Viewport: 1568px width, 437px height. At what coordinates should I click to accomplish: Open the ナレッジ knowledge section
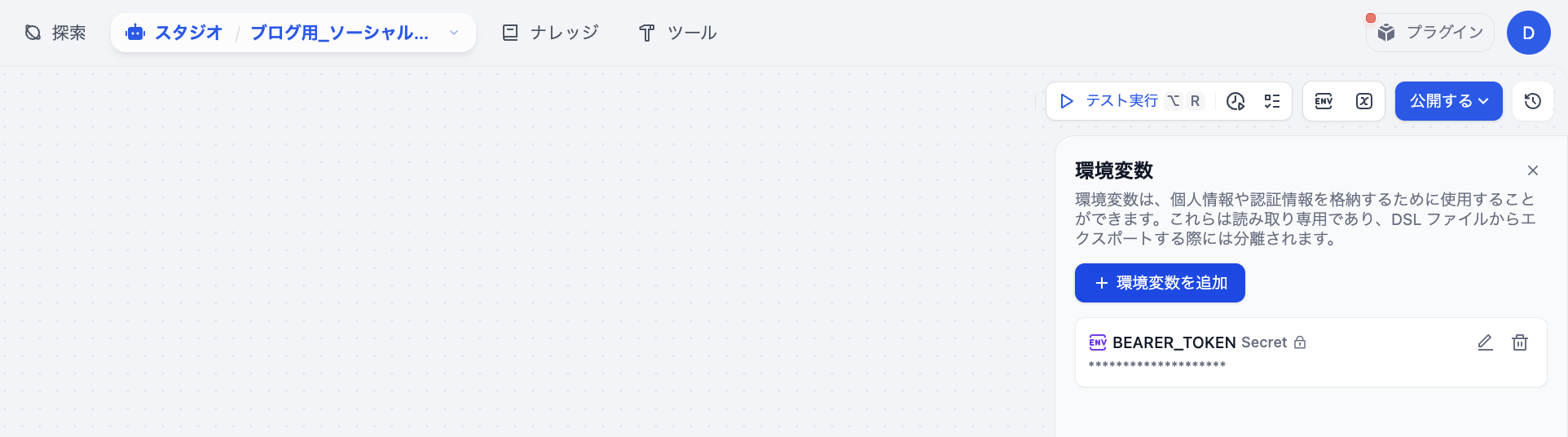point(550,33)
